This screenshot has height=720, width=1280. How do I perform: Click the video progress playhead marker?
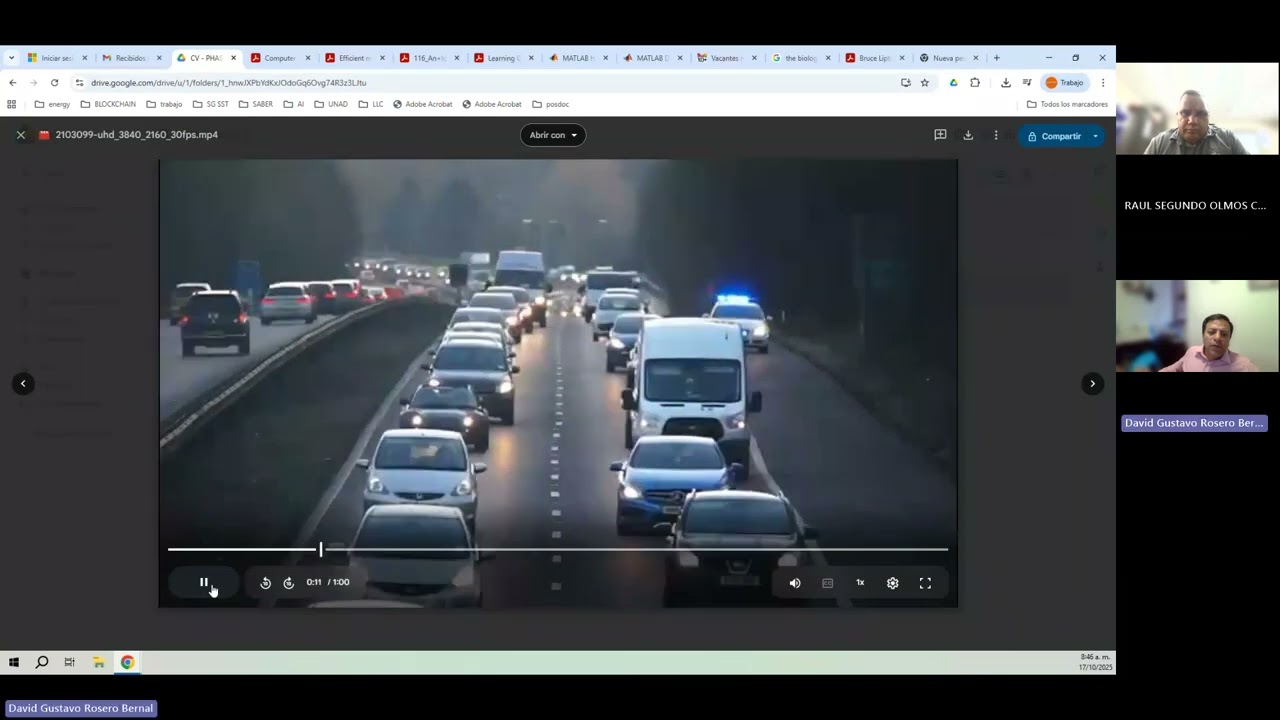[321, 549]
